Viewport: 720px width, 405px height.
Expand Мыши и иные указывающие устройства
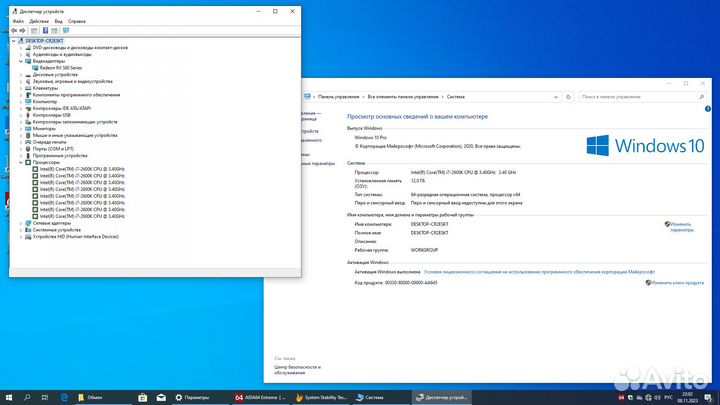(21, 135)
